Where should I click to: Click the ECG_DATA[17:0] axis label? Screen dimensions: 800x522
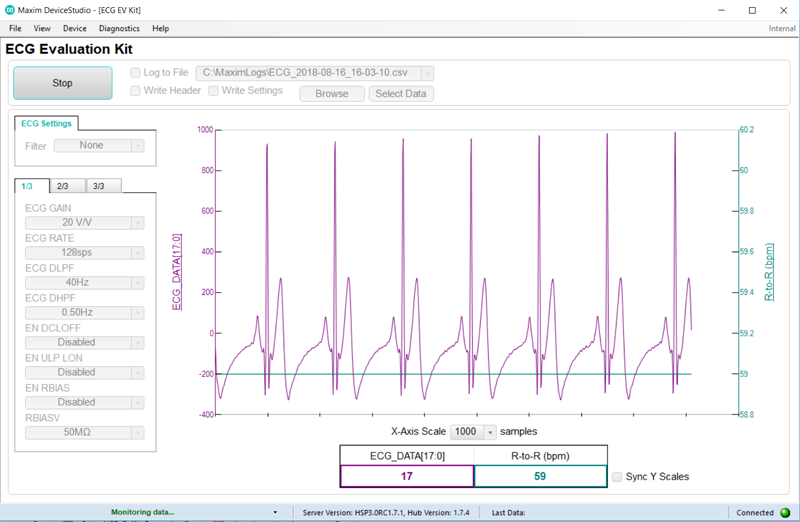tap(177, 271)
